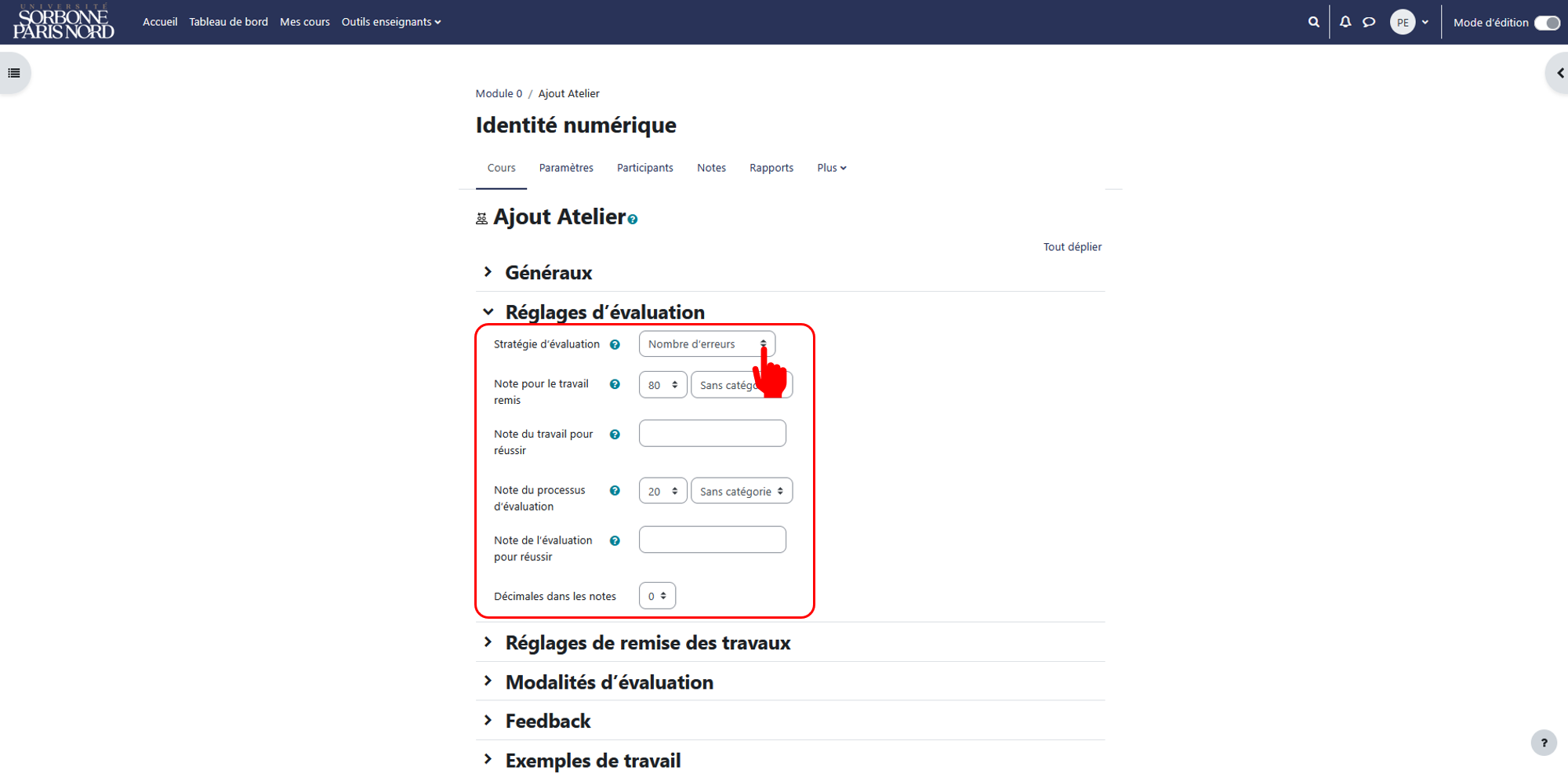Open Stratégie d'évaluation dropdown
The height and width of the screenshot is (774, 1568).
click(x=707, y=344)
